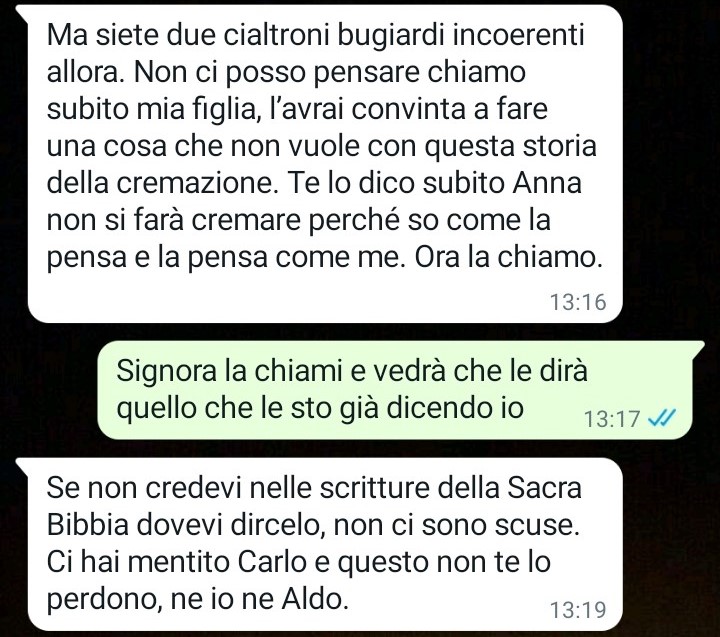Tap the 13:19 timestamp
The height and width of the screenshot is (637, 720).
point(578,610)
